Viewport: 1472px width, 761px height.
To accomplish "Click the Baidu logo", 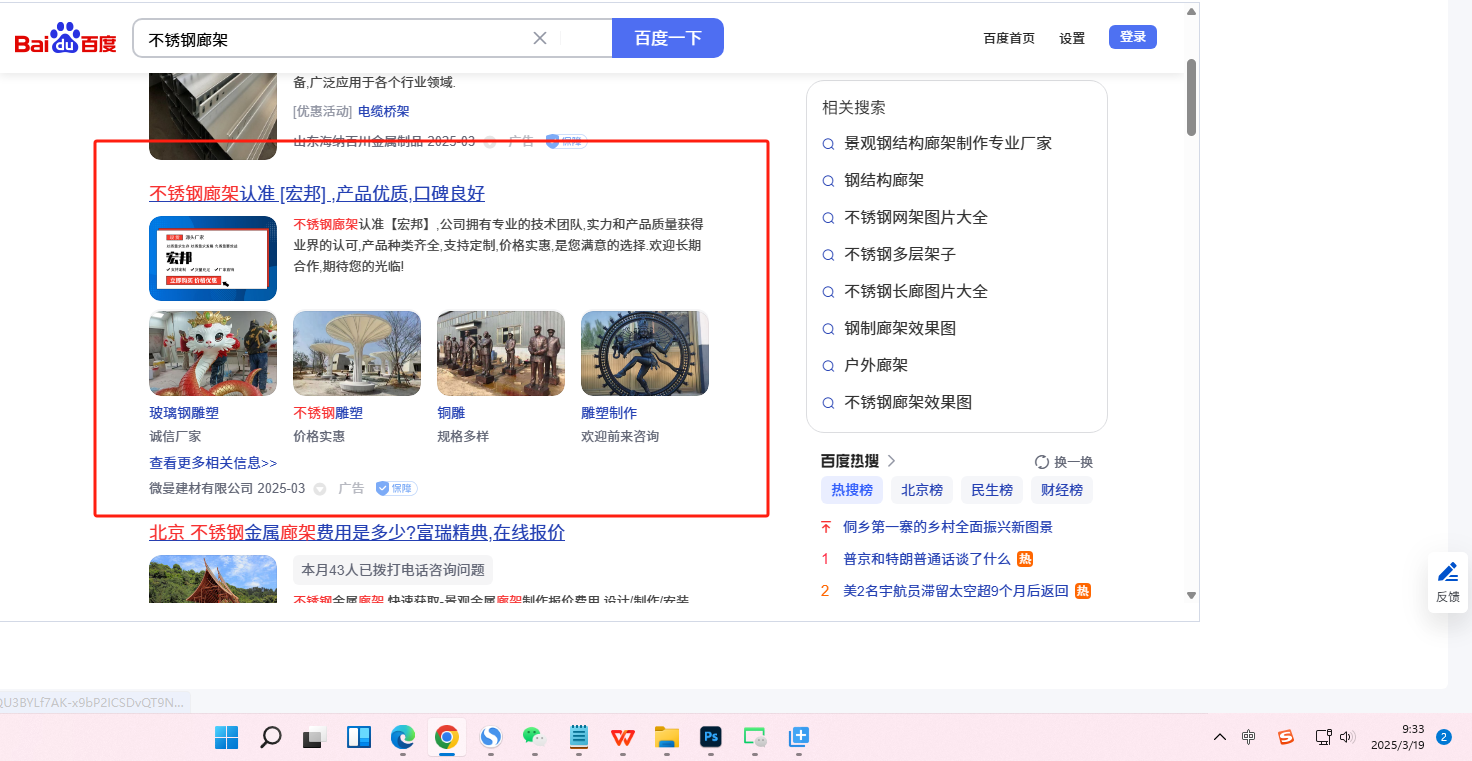I will click(65, 39).
